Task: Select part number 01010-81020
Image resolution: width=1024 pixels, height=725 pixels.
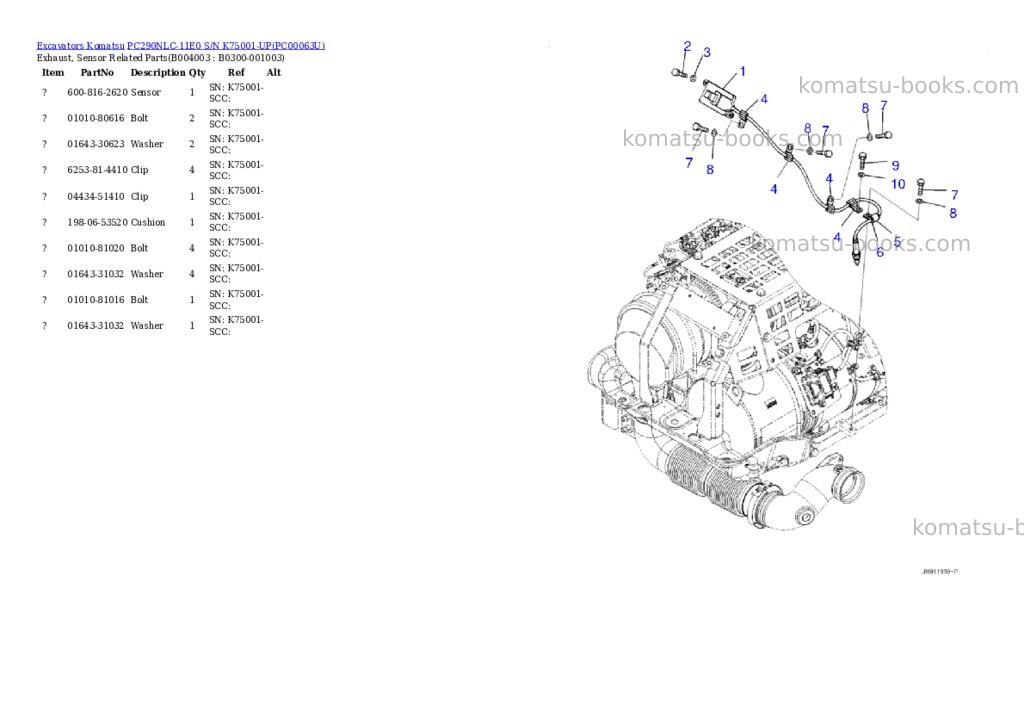Action: click(x=95, y=248)
